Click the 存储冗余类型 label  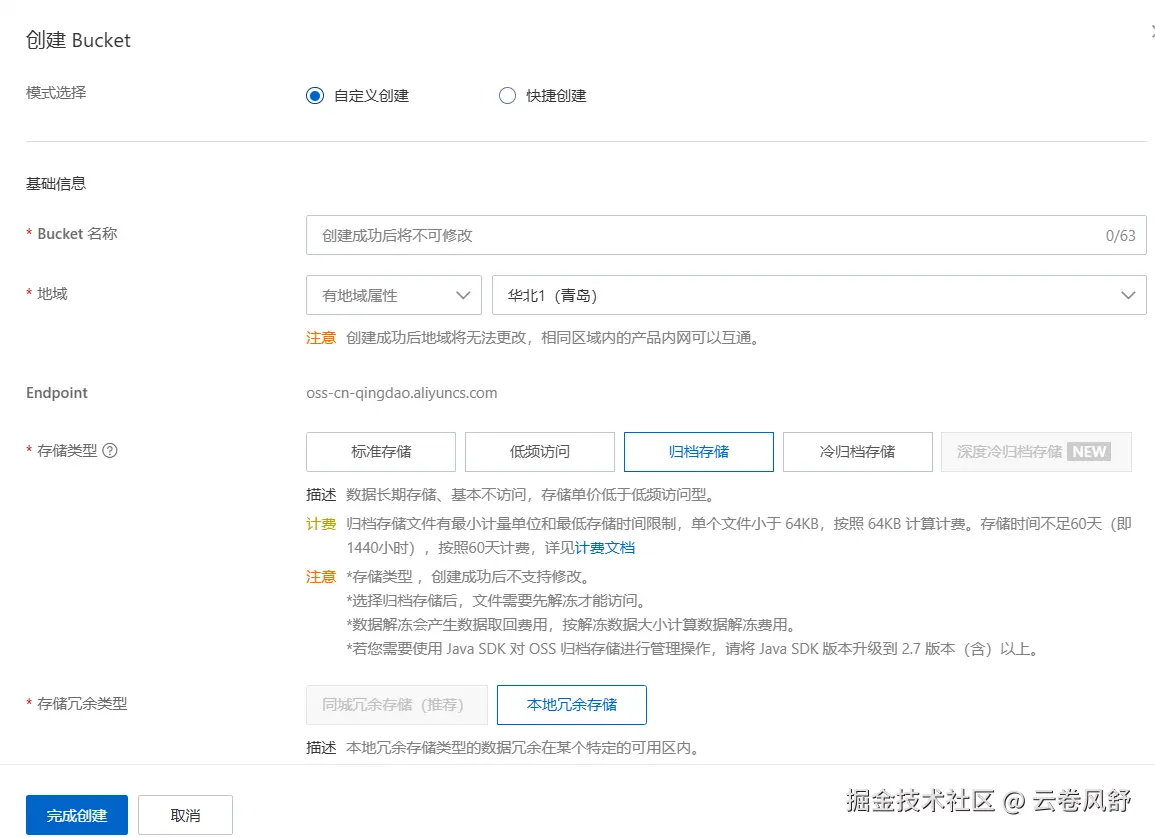82,704
